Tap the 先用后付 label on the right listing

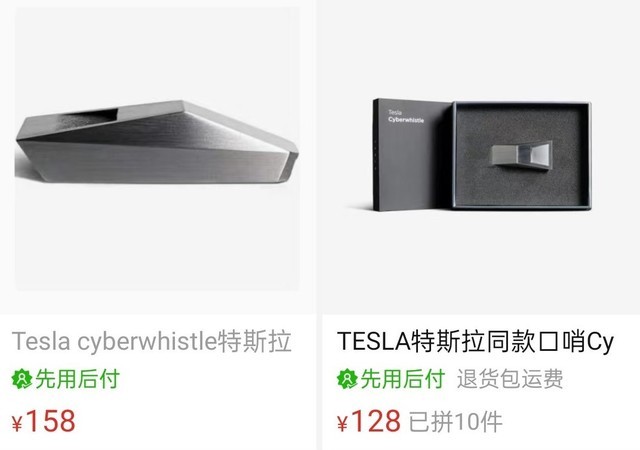tap(403, 379)
